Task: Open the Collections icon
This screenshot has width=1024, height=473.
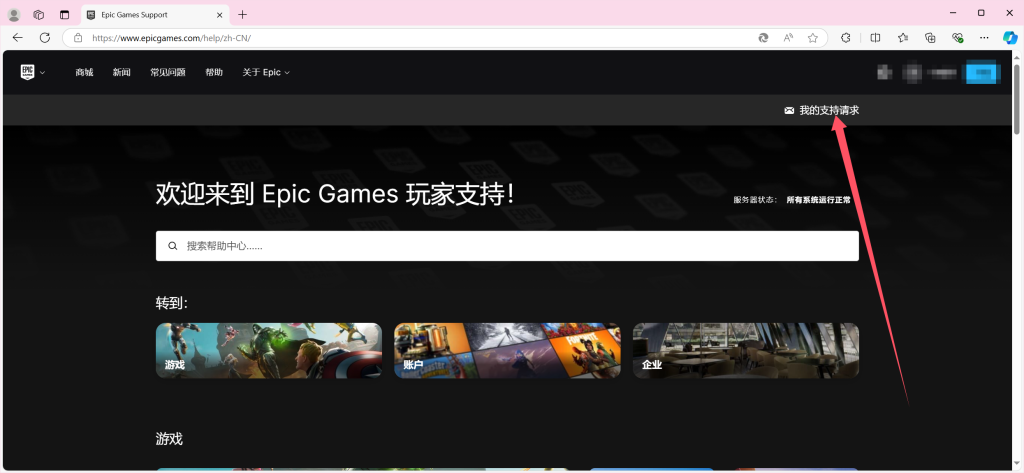Action: (931, 38)
